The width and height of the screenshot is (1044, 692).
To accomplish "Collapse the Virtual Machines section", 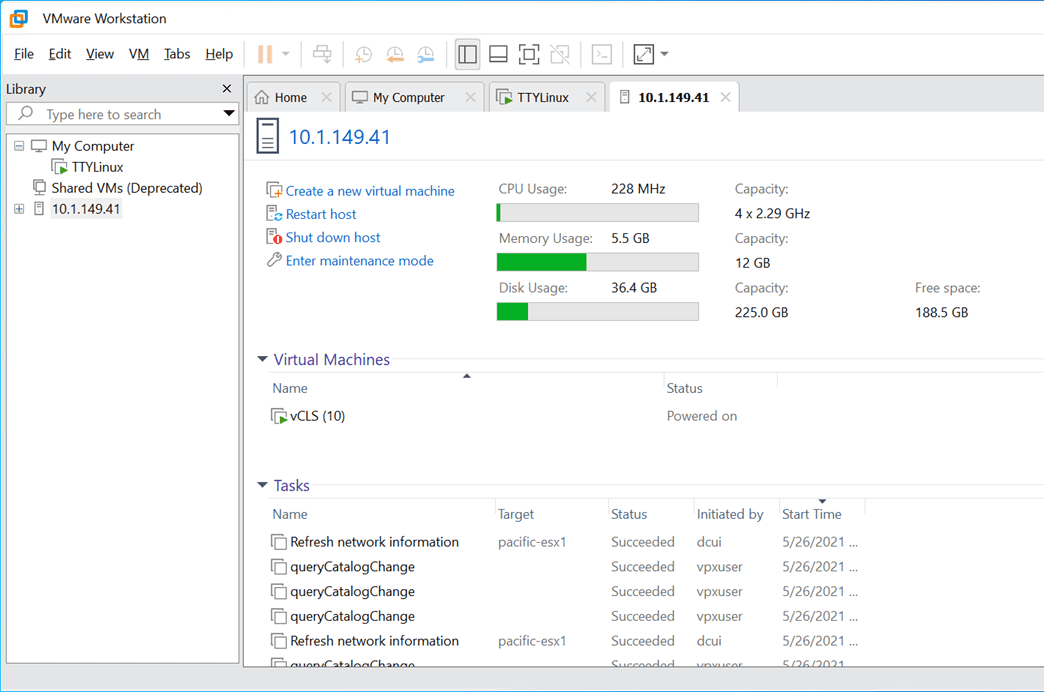I will (262, 360).
